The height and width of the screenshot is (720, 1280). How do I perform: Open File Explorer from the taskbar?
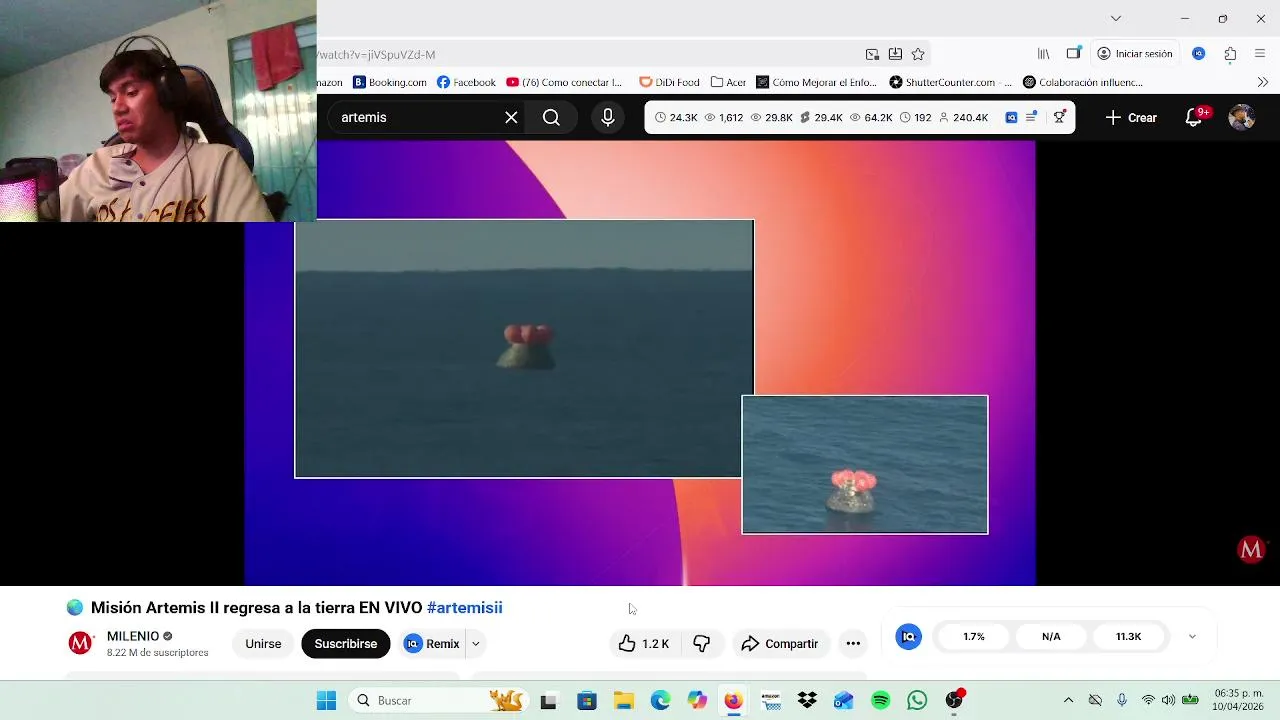624,701
